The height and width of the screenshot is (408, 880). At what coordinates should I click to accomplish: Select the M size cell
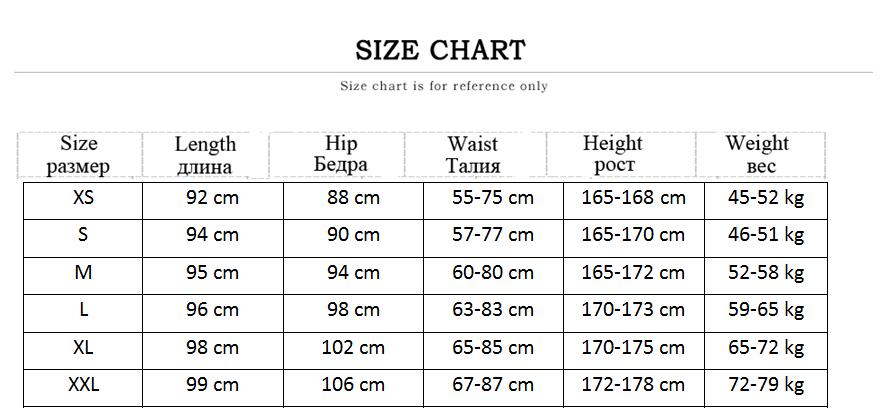(84, 272)
